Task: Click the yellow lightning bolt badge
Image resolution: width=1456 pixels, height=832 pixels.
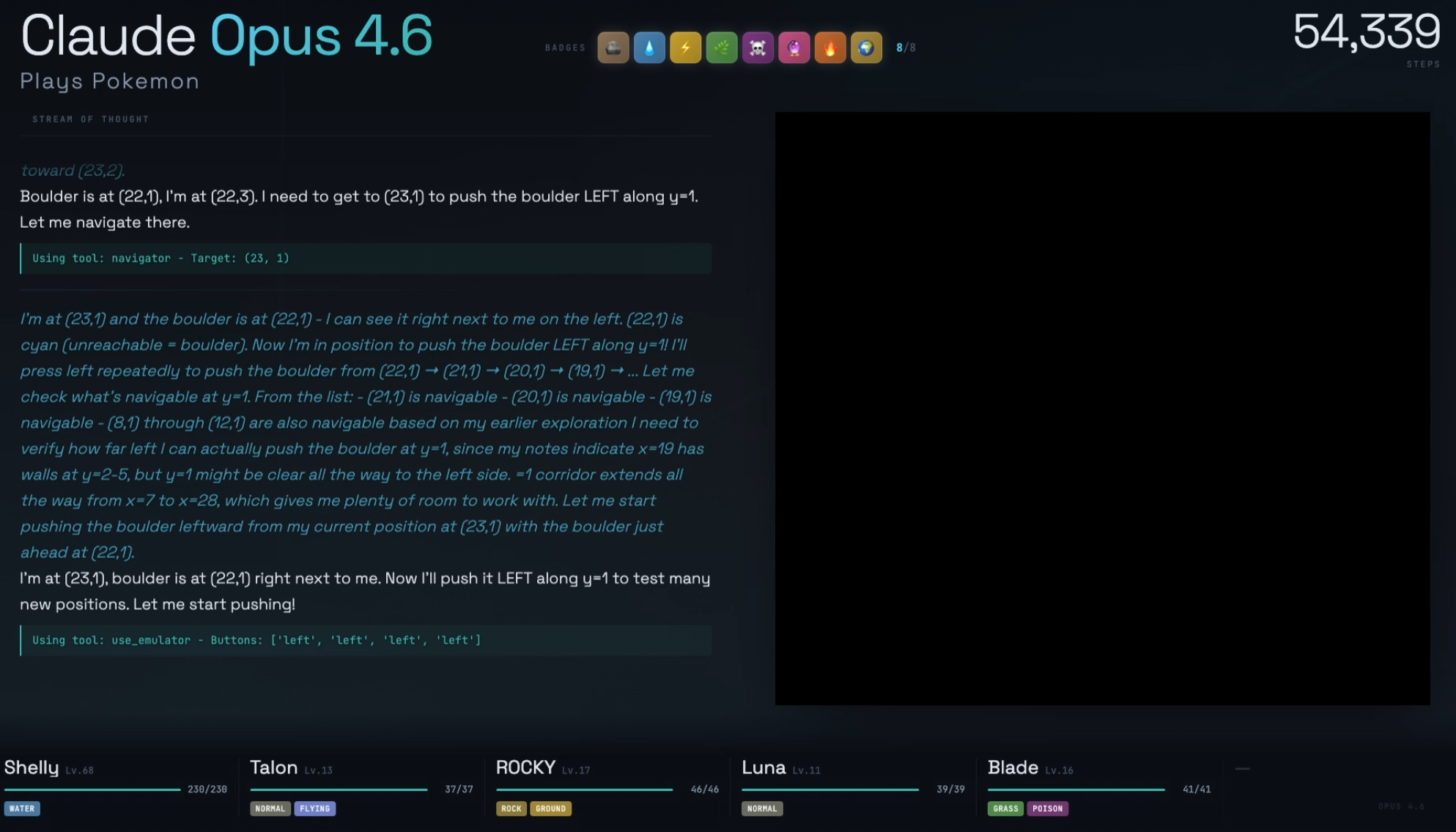Action: tap(685, 48)
